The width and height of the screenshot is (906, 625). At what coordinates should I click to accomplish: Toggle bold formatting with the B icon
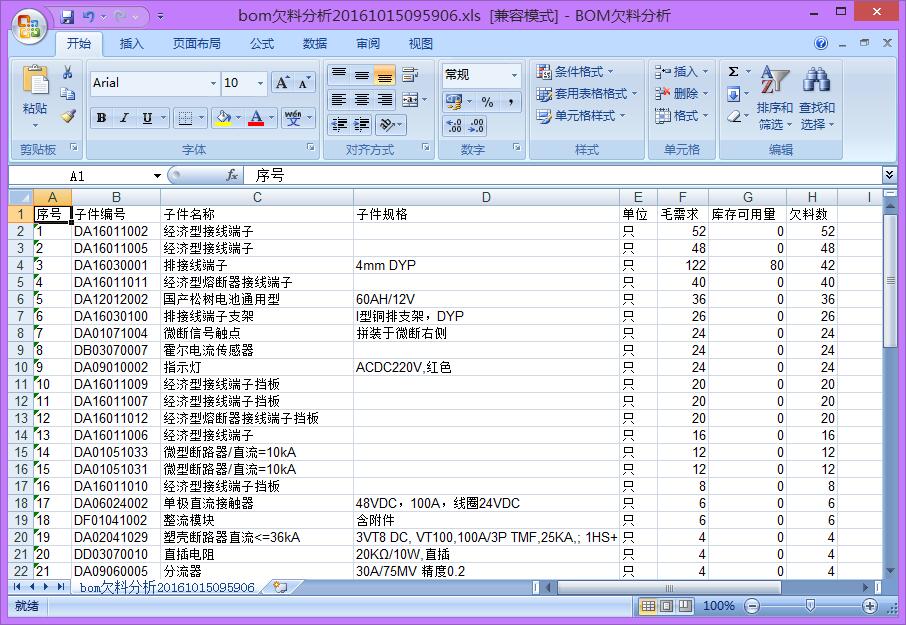(101, 118)
